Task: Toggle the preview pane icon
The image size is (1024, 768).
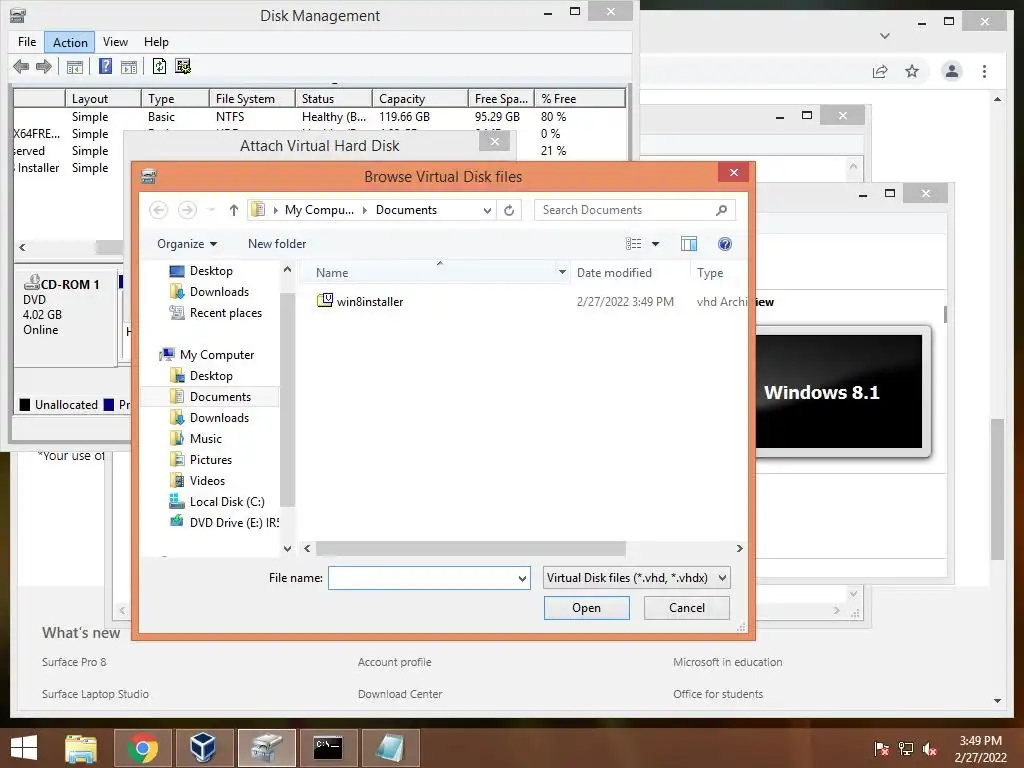Action: click(x=689, y=244)
